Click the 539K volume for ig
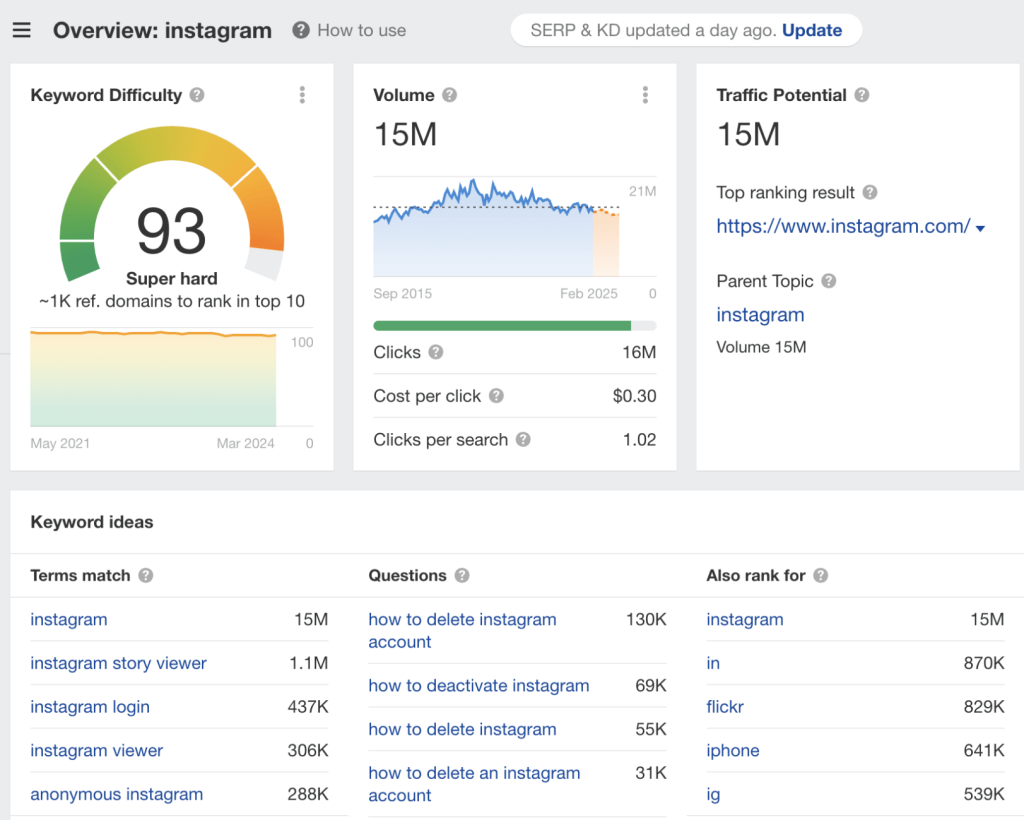Screen dimensions: 1024x820 [984, 795]
